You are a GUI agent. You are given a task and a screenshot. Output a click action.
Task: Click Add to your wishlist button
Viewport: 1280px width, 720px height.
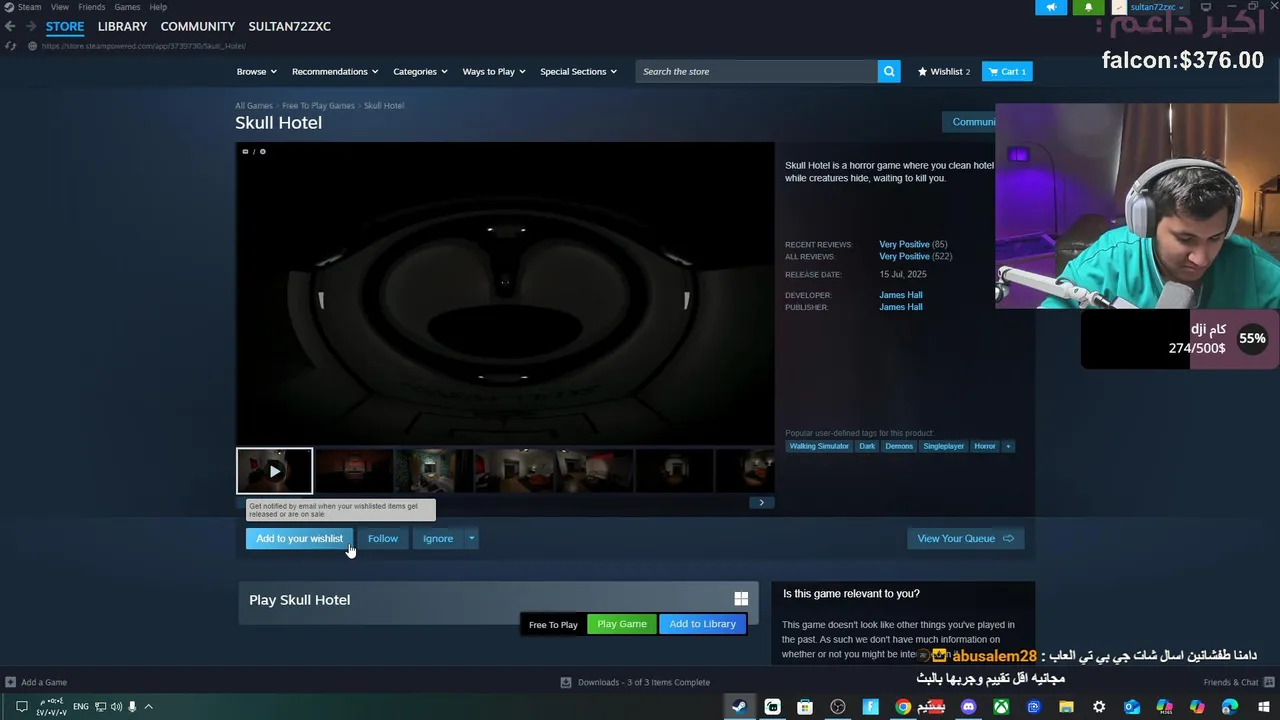tap(299, 538)
